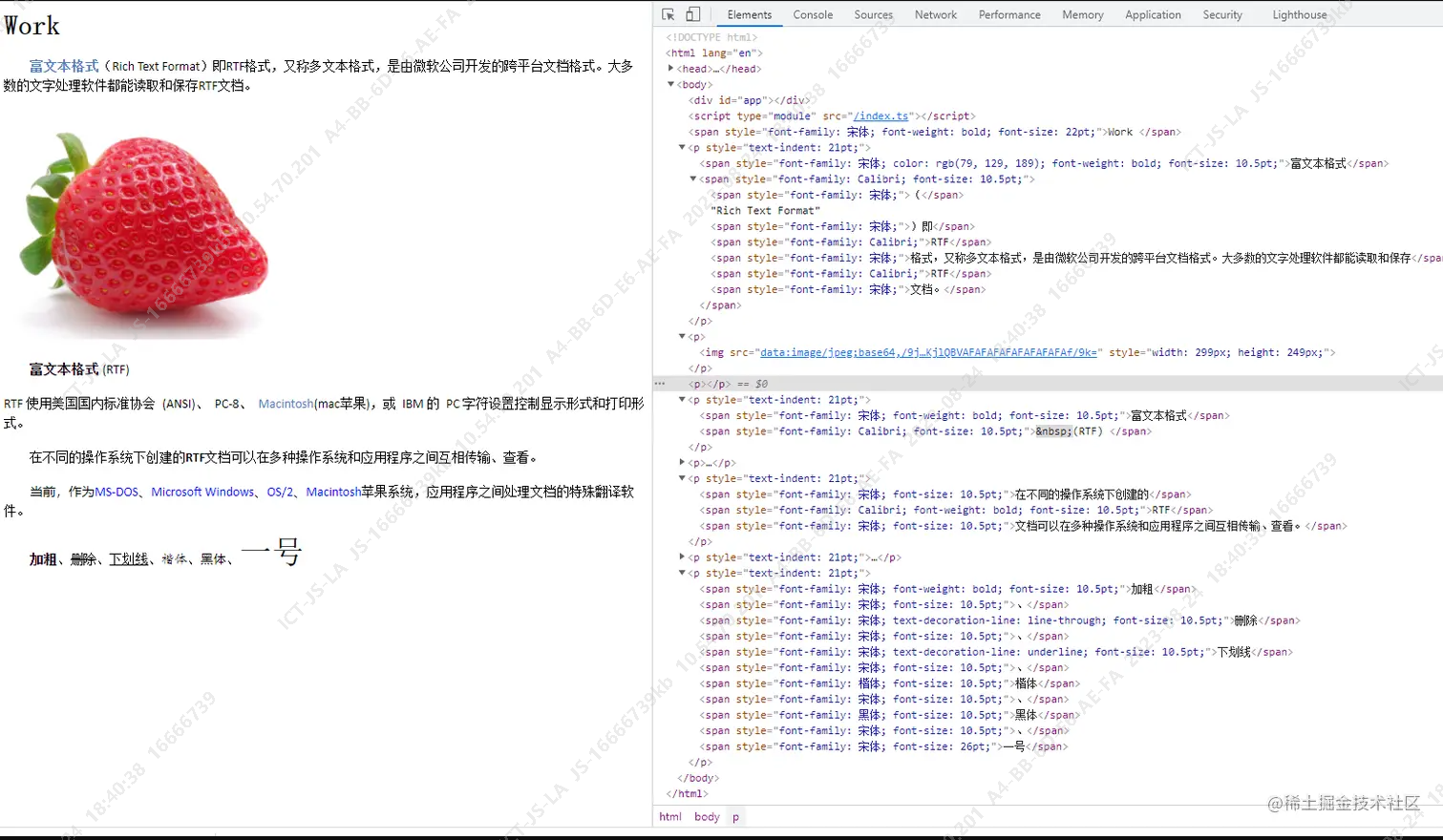This screenshot has height=840, width=1443.
Task: Select the html lang="en" node
Action: (714, 53)
